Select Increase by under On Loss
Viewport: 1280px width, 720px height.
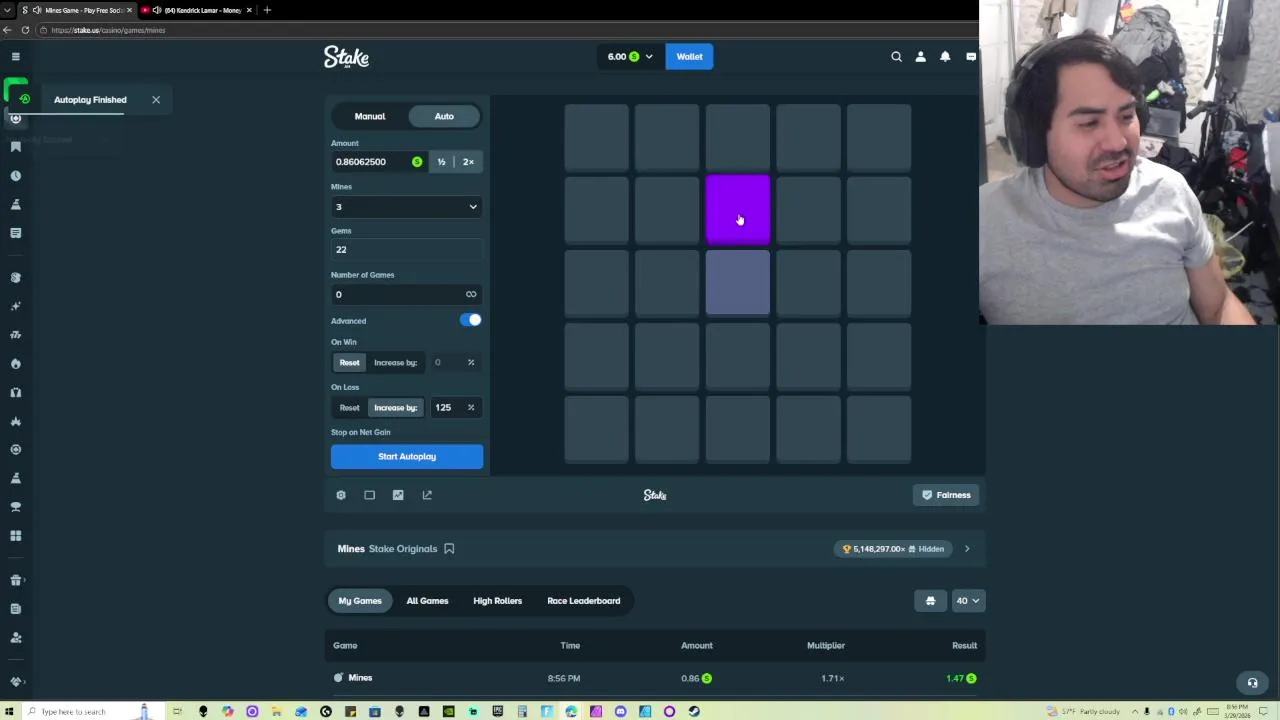coord(395,408)
